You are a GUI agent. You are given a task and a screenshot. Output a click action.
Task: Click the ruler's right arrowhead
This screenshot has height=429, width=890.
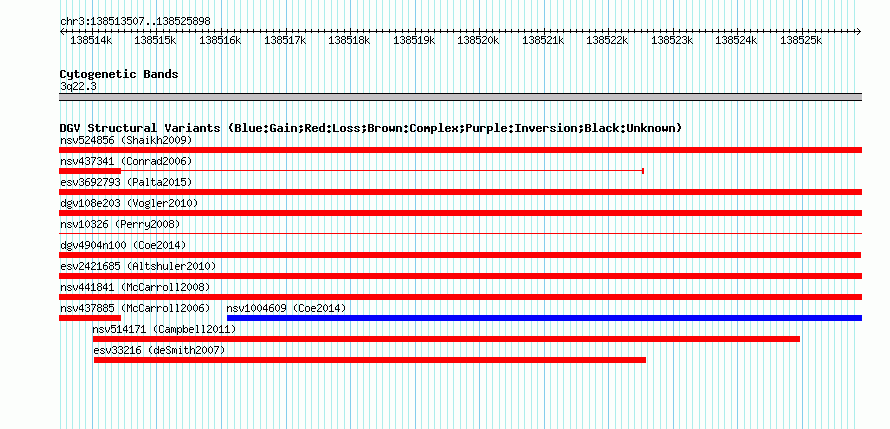[859, 31]
